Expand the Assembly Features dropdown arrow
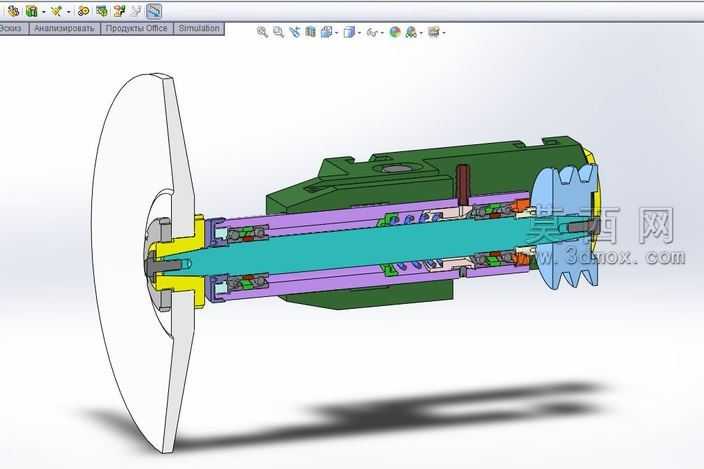The width and height of the screenshot is (704, 469). pyautogui.click(x=44, y=12)
